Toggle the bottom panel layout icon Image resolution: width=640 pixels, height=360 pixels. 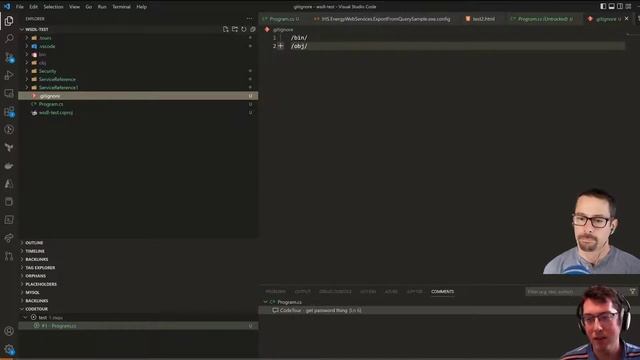point(611,7)
